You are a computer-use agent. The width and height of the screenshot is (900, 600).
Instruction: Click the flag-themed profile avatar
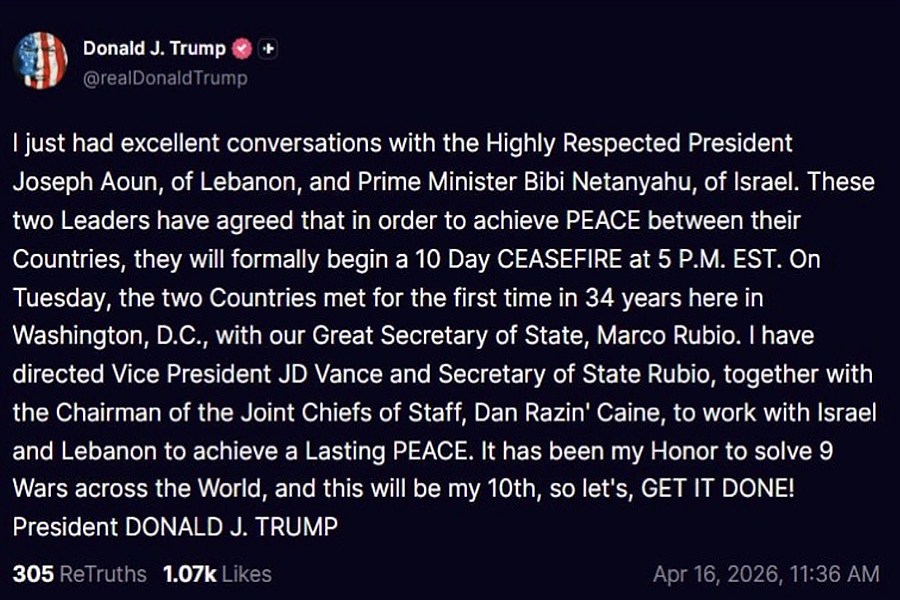click(40, 60)
